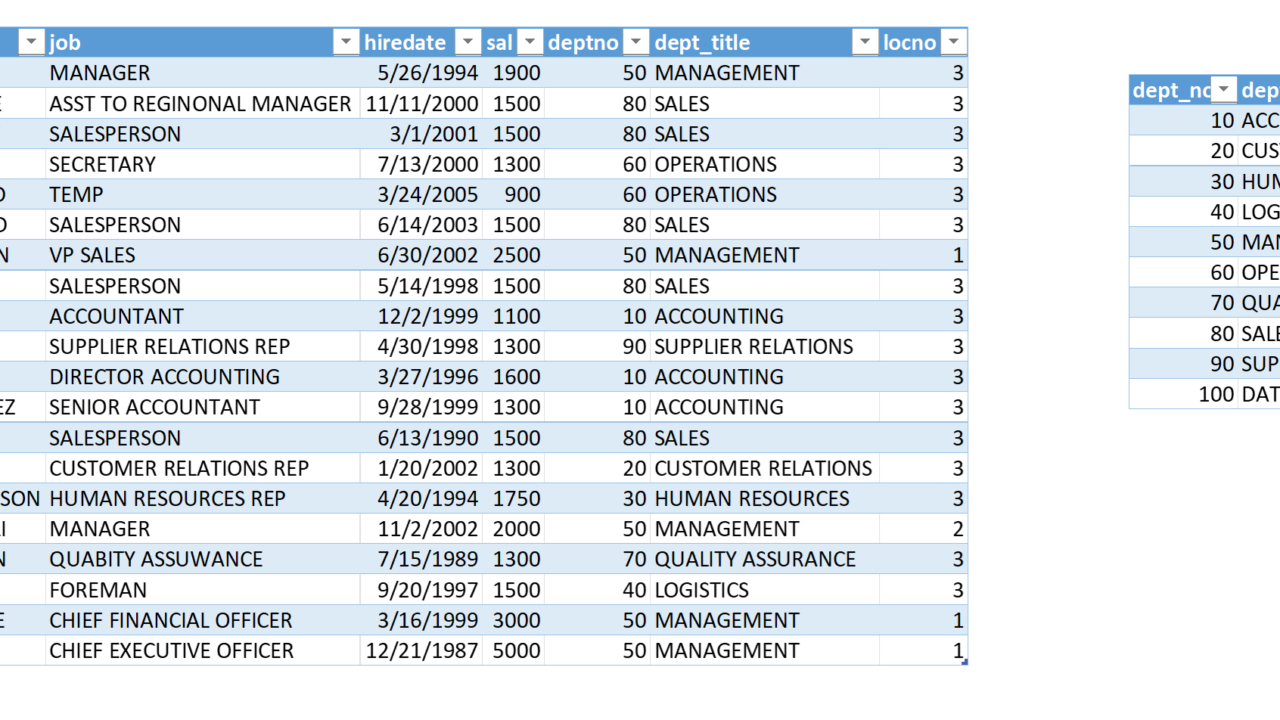This screenshot has height=720, width=1280.
Task: Click hire date 6/13/1990
Action: point(421,438)
